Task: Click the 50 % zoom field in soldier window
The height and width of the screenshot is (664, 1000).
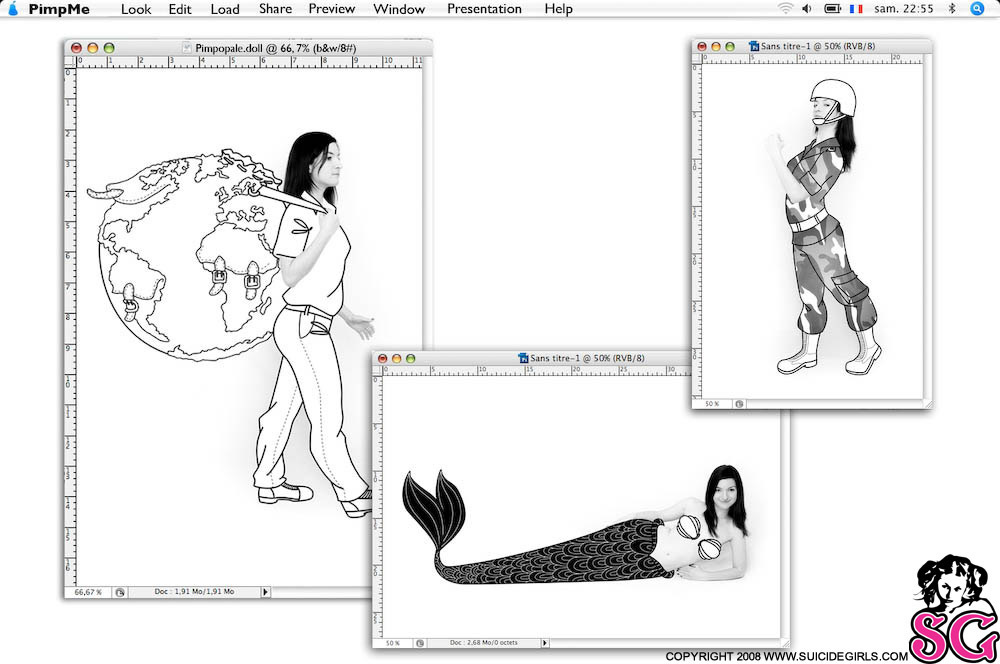Action: pos(712,404)
